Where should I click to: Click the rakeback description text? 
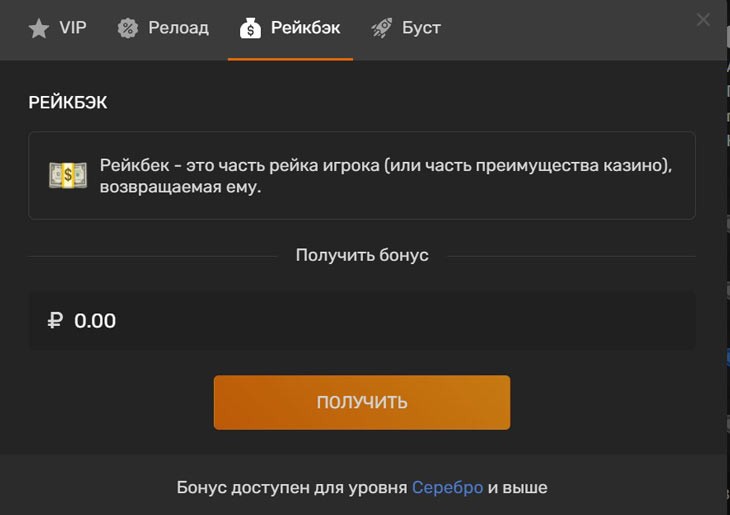coord(385,176)
